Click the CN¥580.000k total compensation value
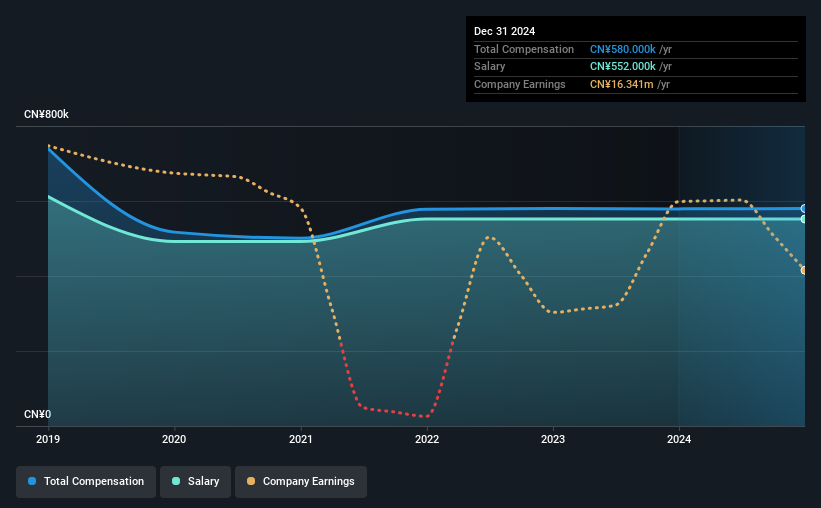 (623, 49)
